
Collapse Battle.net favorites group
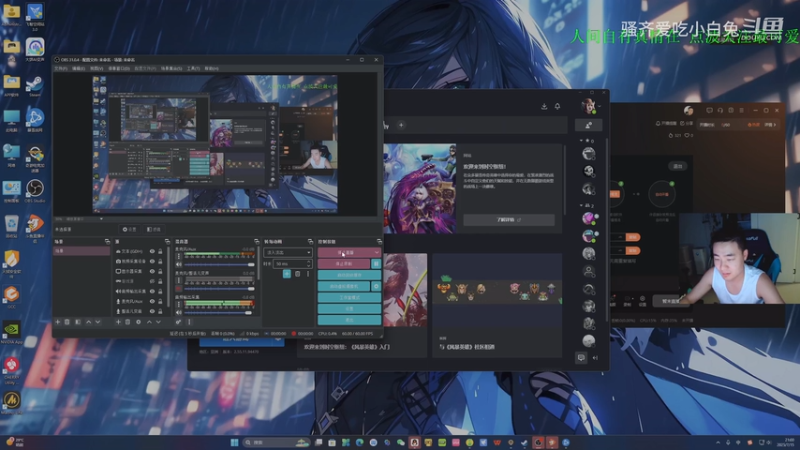click(x=582, y=141)
